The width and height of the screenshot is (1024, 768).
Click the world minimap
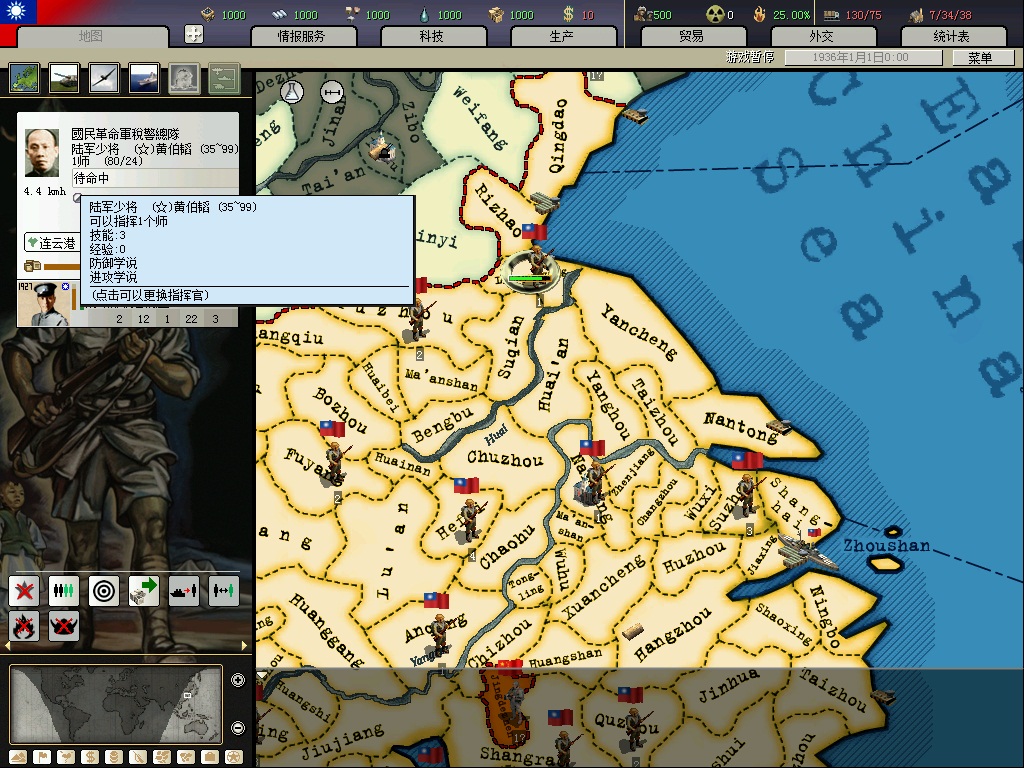[x=116, y=704]
